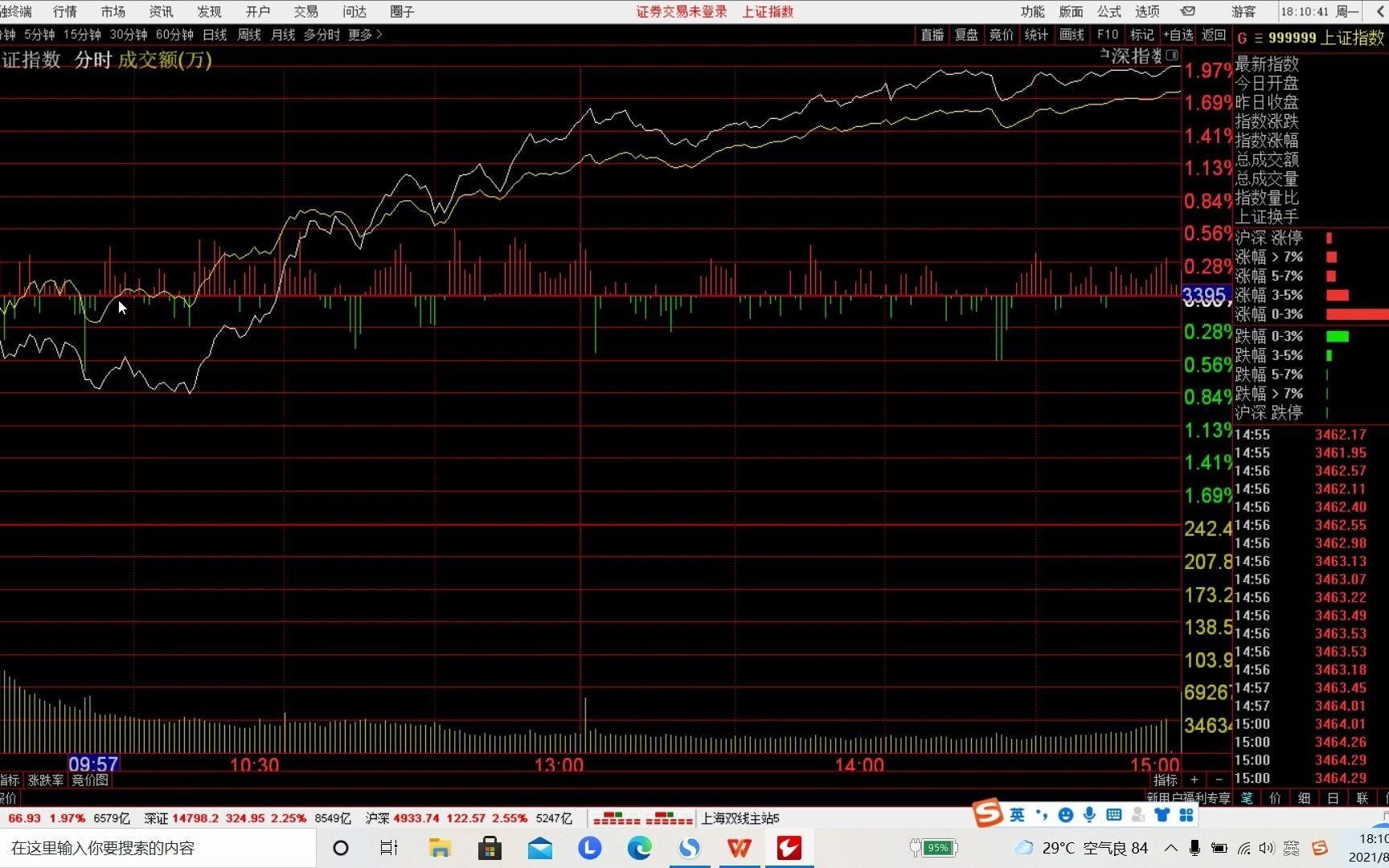Switch to the red stock app on taskbar

[789, 848]
